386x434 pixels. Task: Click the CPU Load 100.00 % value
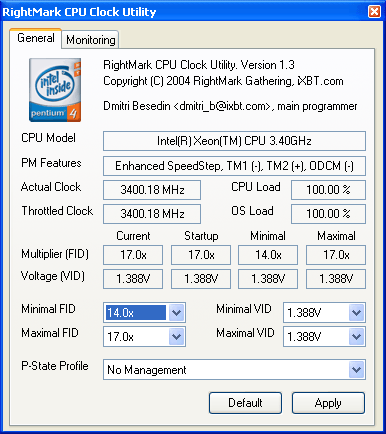click(328, 190)
